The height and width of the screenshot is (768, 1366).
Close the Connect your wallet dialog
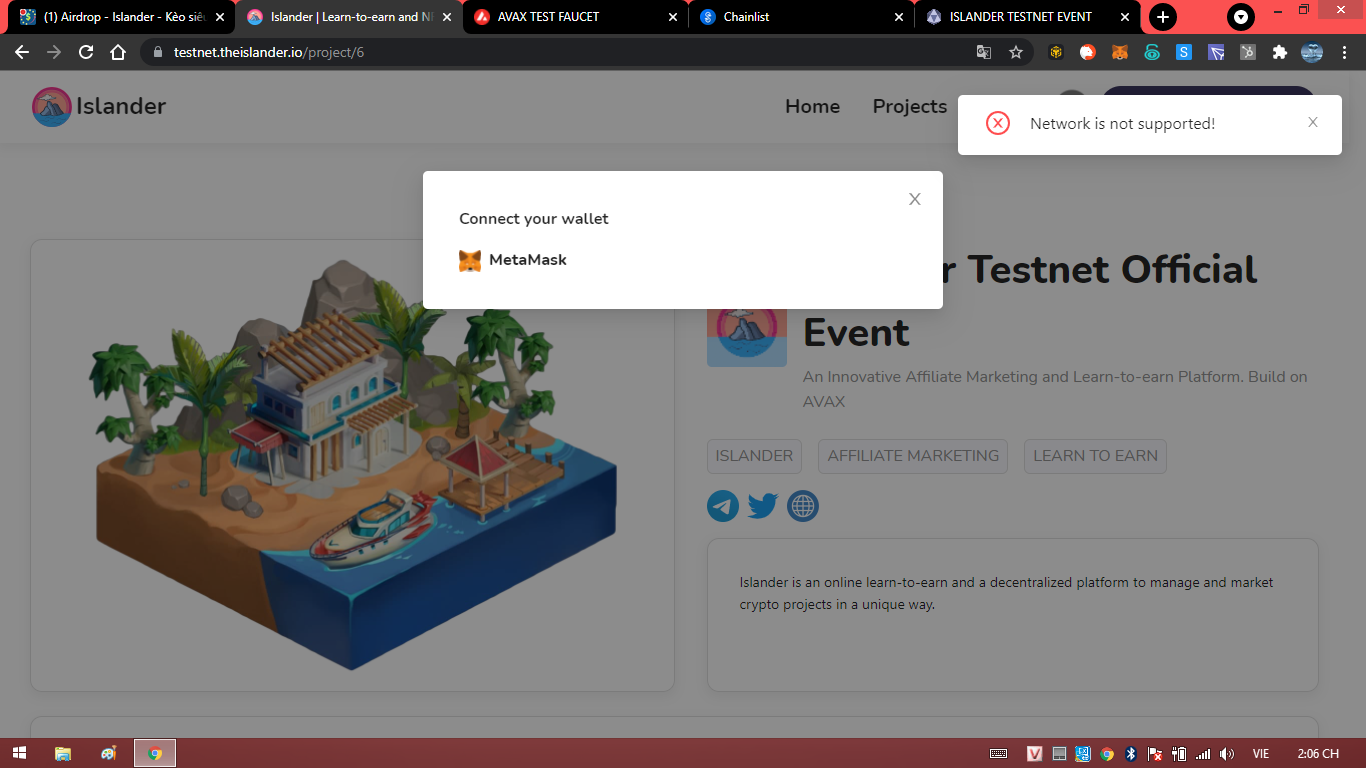pos(914,199)
